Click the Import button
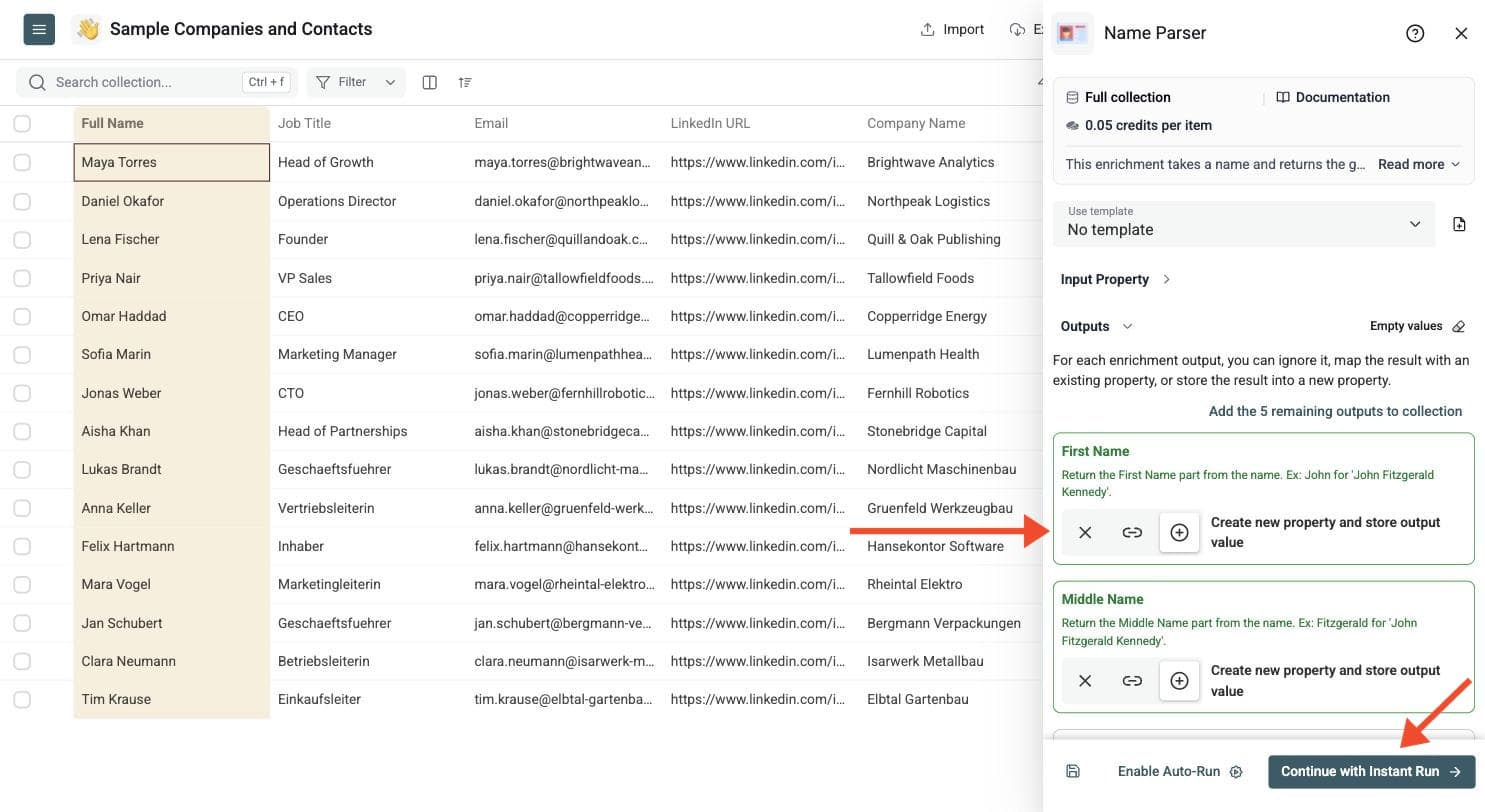The height and width of the screenshot is (812, 1485). click(952, 29)
